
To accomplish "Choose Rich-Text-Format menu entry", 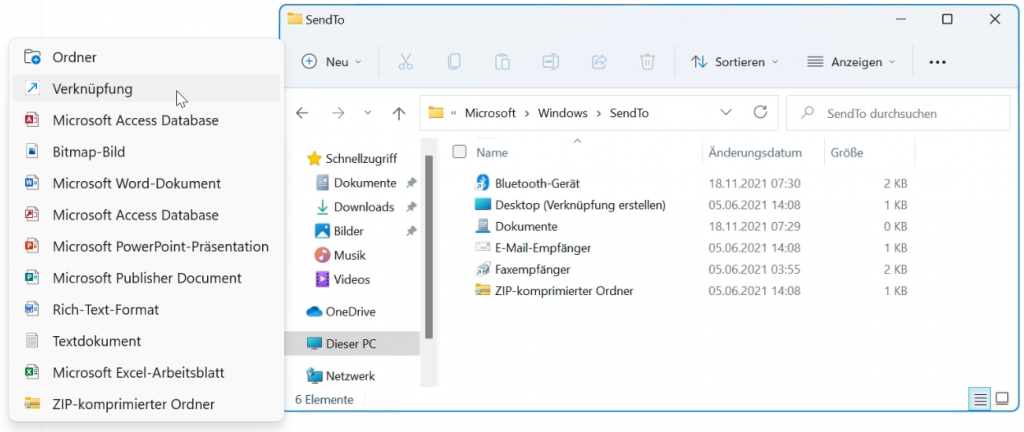I will click(x=146, y=309).
